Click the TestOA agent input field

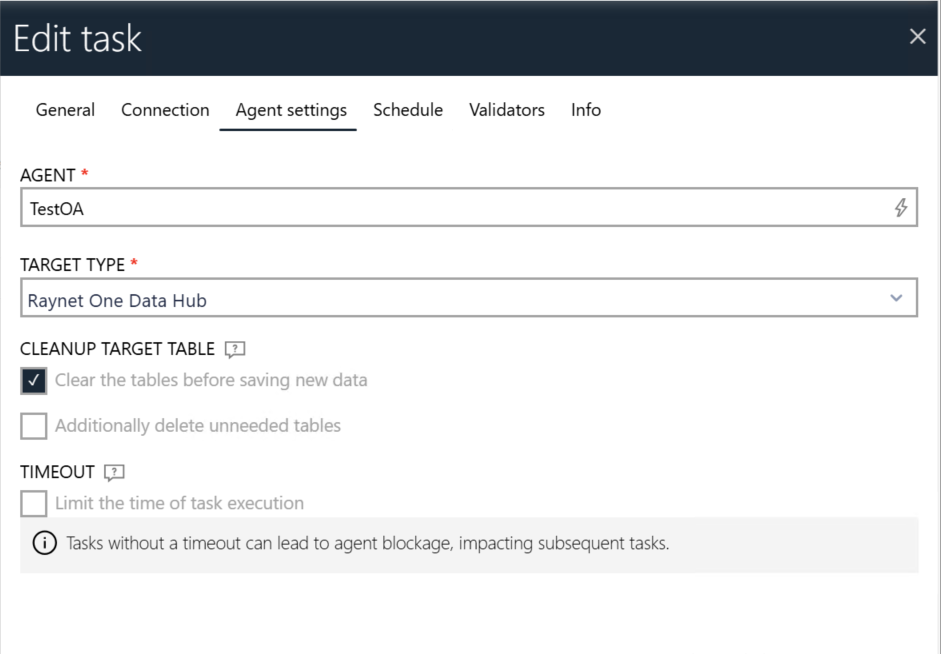pos(450,208)
